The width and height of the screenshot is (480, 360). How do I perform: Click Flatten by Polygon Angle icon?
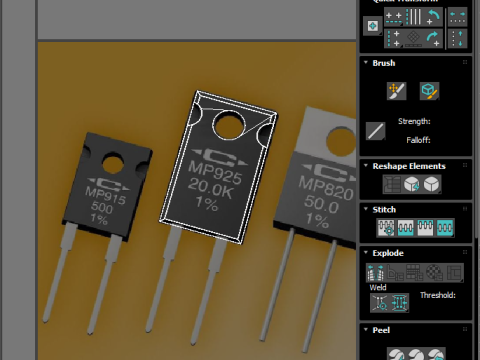[x=395, y=272]
